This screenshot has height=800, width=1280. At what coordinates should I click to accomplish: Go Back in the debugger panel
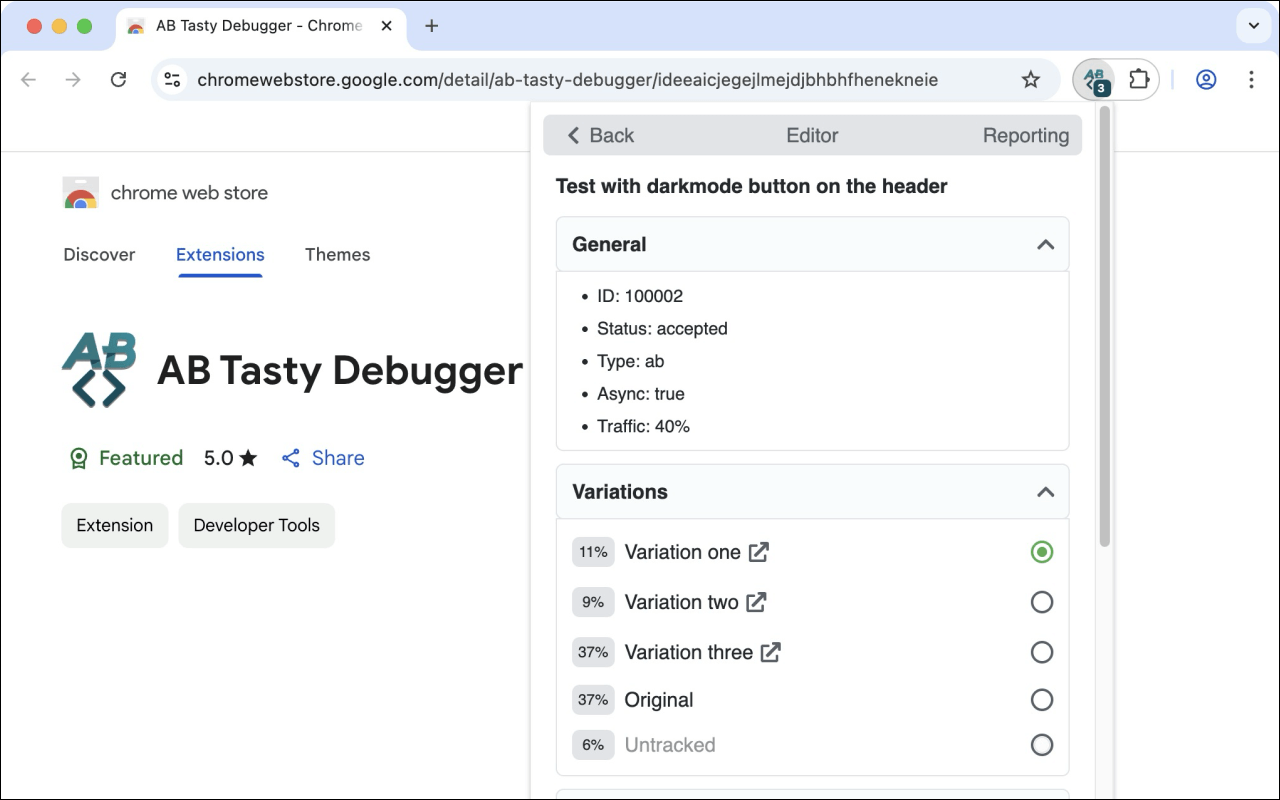click(601, 135)
